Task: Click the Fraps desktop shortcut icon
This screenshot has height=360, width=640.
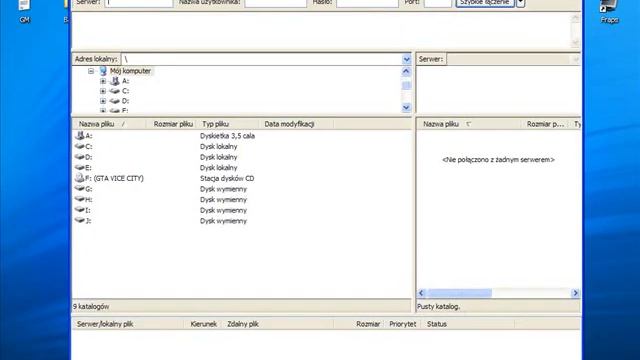Action: pyautogui.click(x=609, y=7)
